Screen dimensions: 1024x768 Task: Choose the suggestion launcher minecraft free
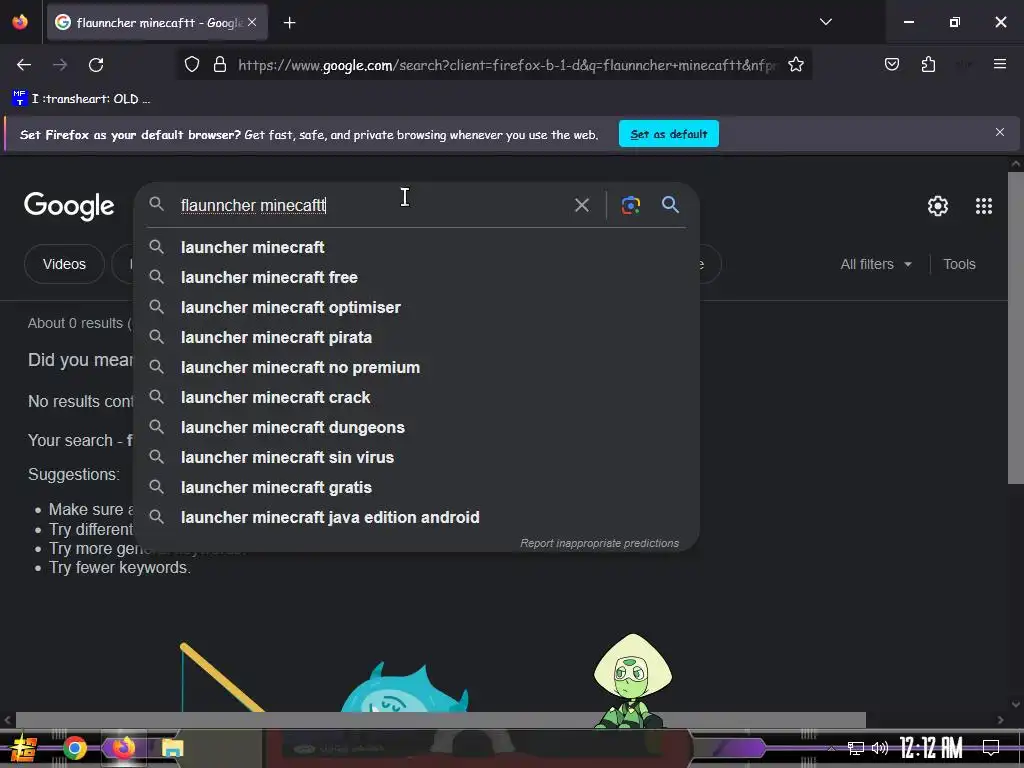pyautogui.click(x=417, y=277)
